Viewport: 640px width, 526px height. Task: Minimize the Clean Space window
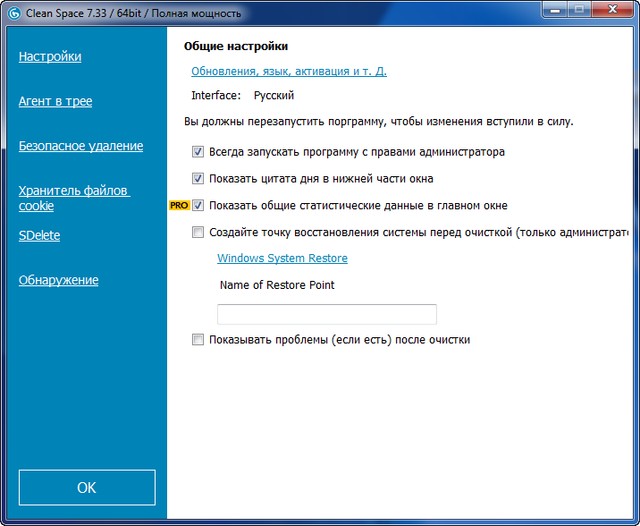555,10
